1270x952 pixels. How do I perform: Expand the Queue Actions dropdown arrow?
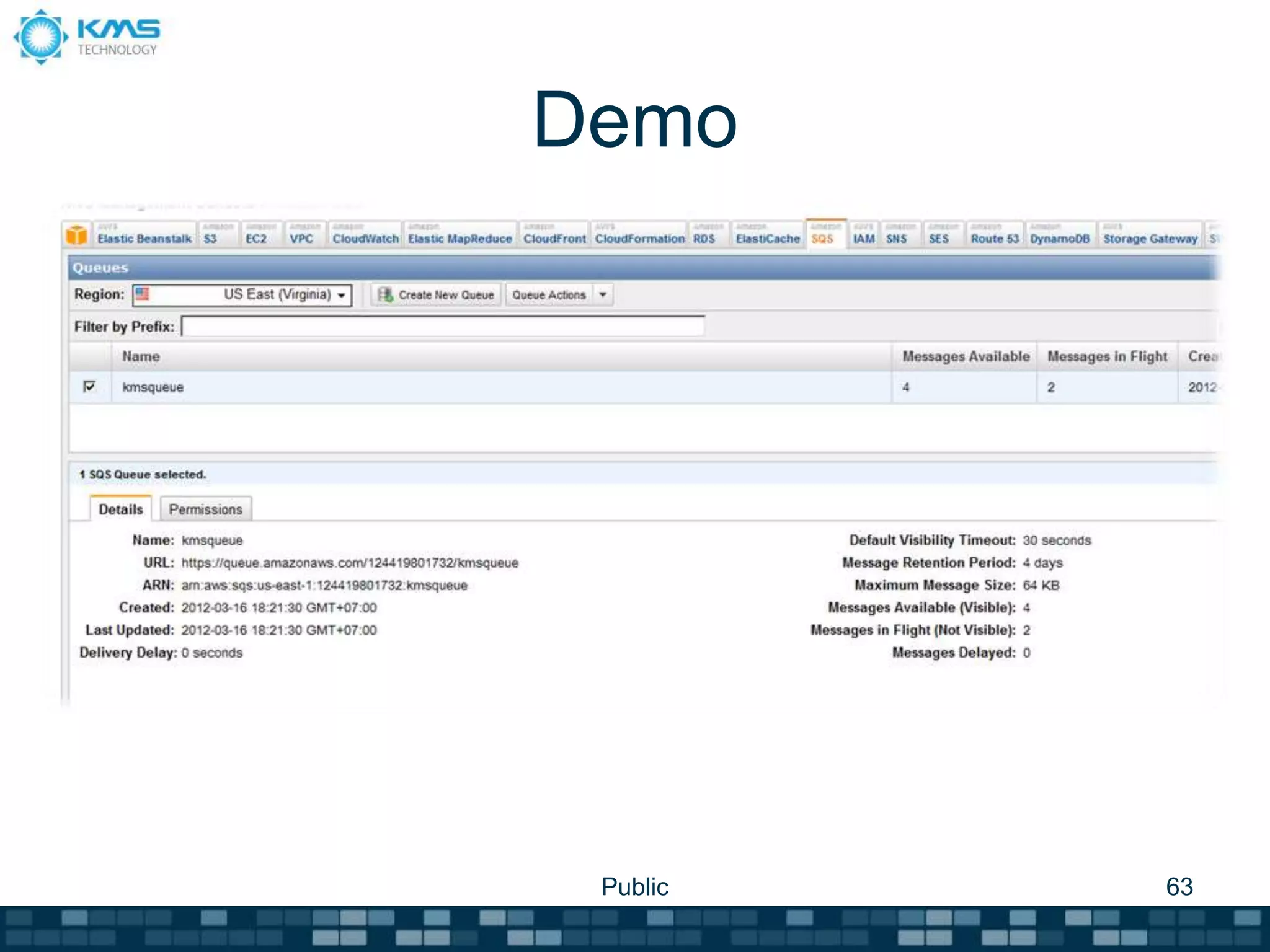[603, 295]
